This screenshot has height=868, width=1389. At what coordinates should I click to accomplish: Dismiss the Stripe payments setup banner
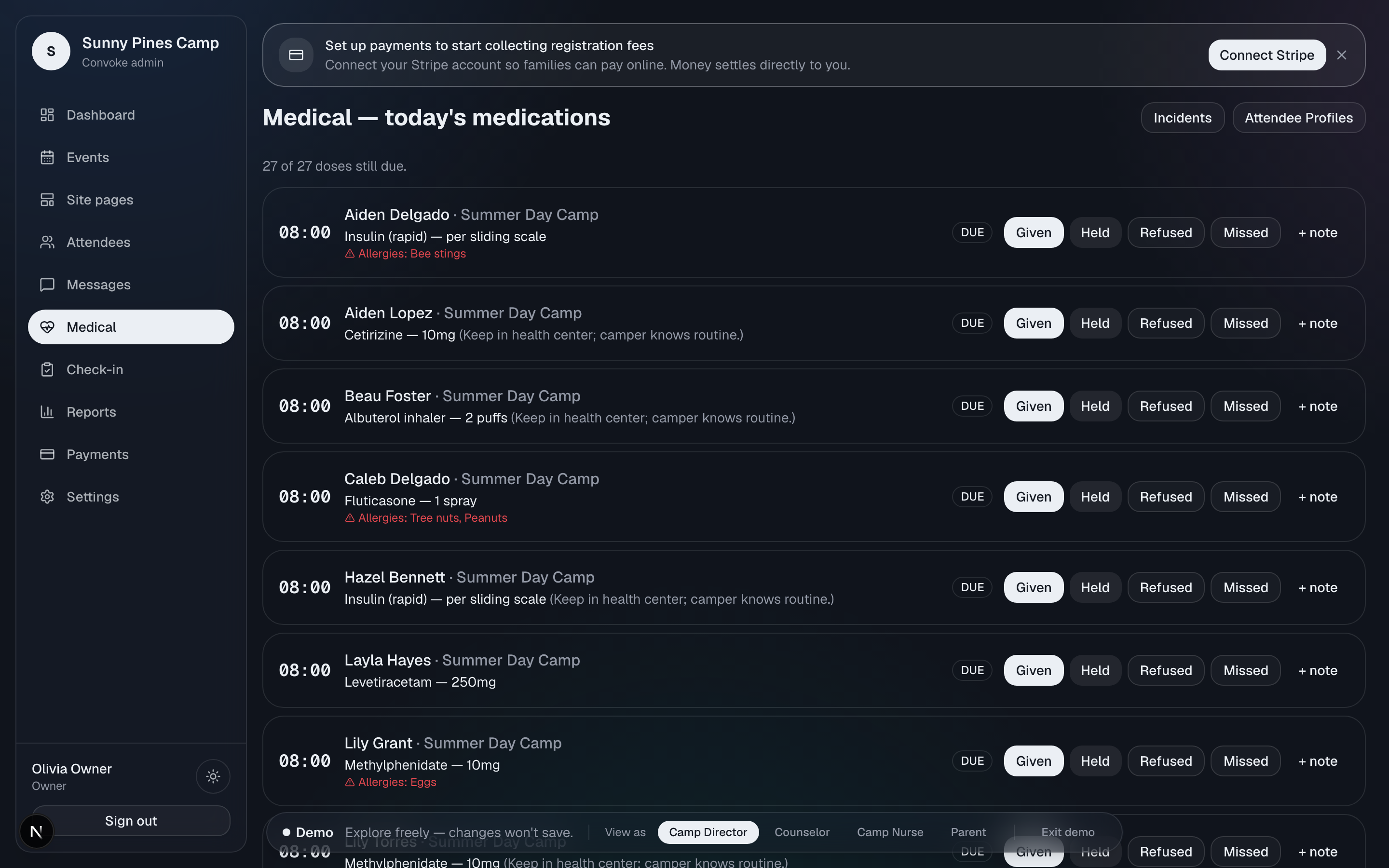1341,55
